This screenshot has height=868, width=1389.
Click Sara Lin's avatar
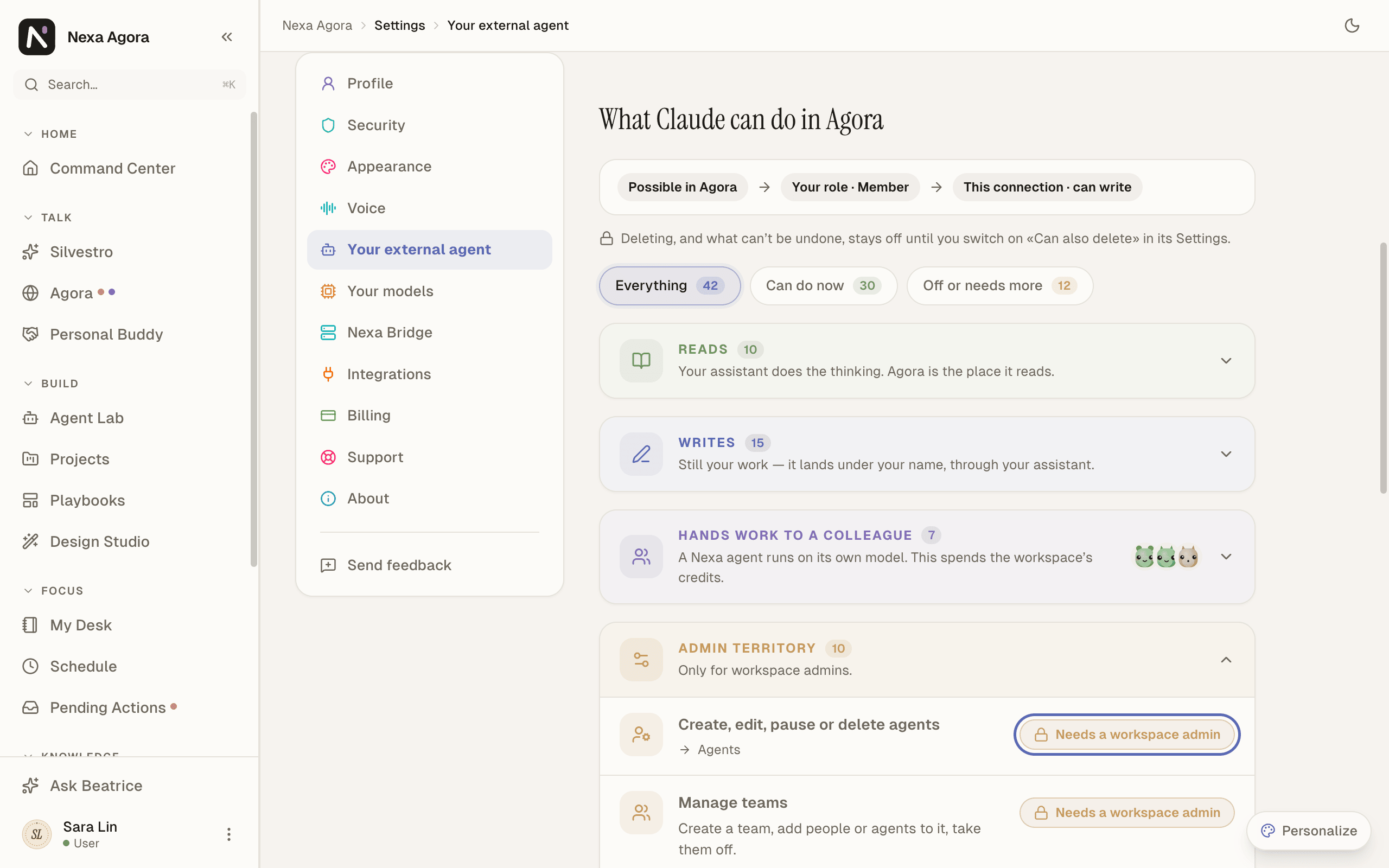37,834
